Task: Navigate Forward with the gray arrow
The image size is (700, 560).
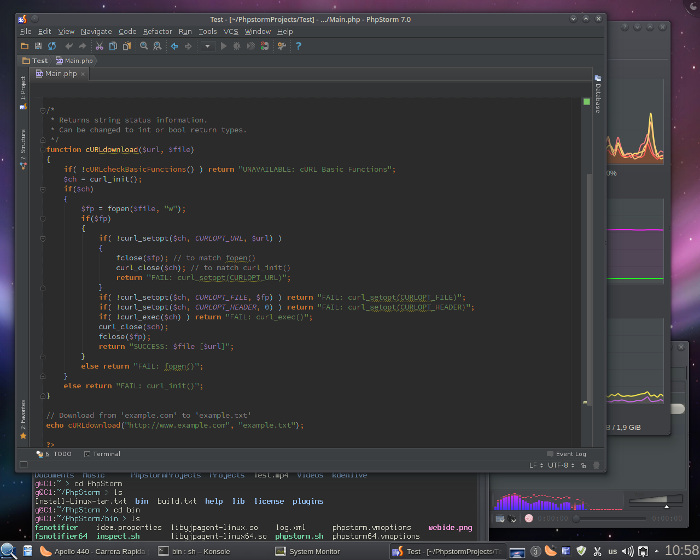Action: [x=188, y=46]
